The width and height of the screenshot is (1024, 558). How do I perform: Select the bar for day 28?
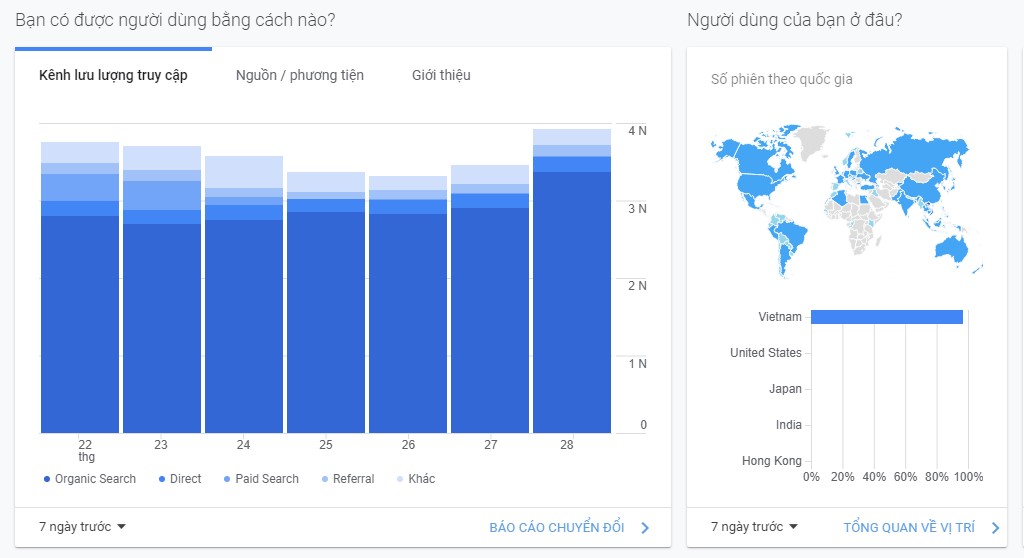click(x=572, y=281)
